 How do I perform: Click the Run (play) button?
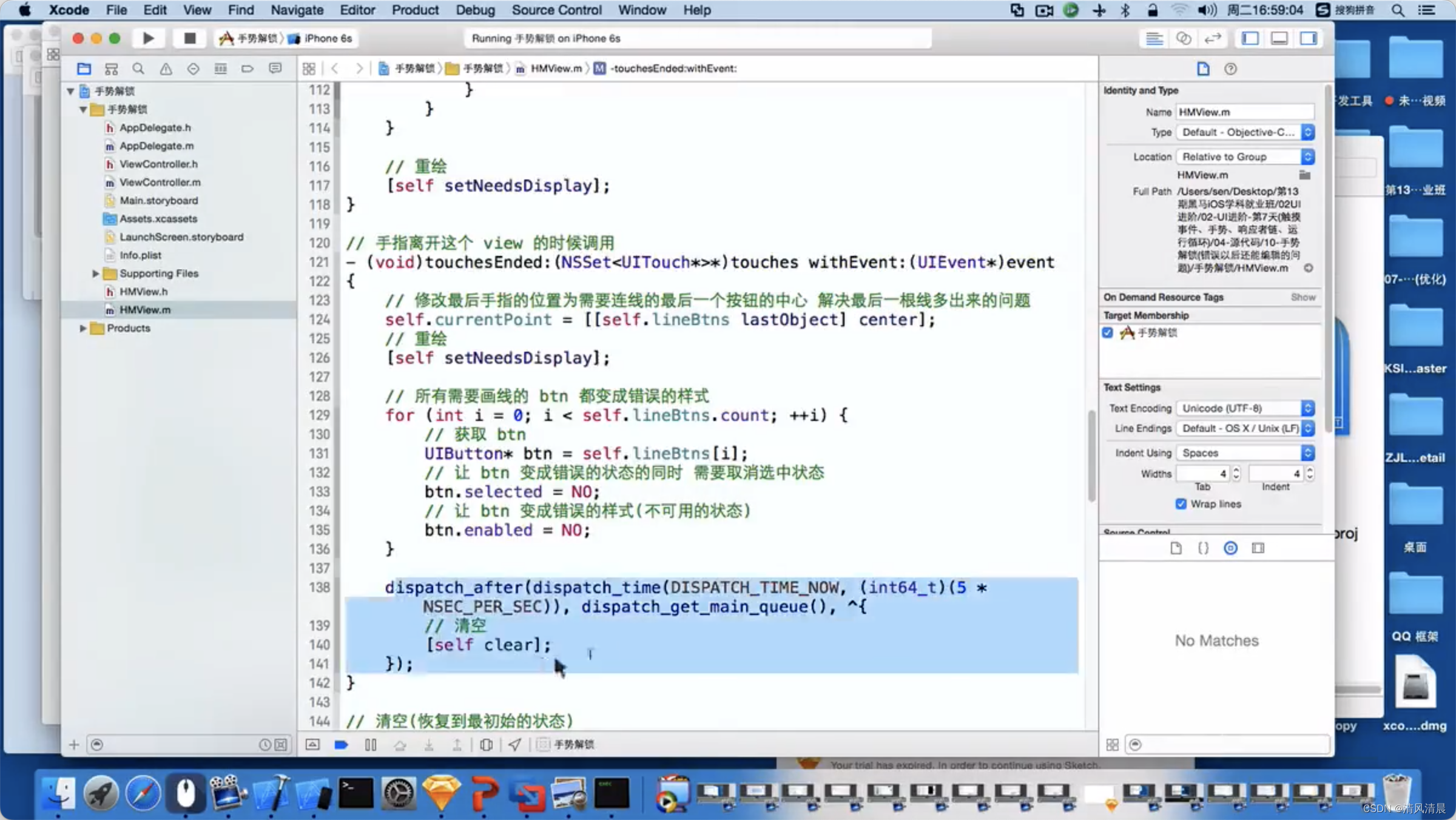pyautogui.click(x=148, y=38)
